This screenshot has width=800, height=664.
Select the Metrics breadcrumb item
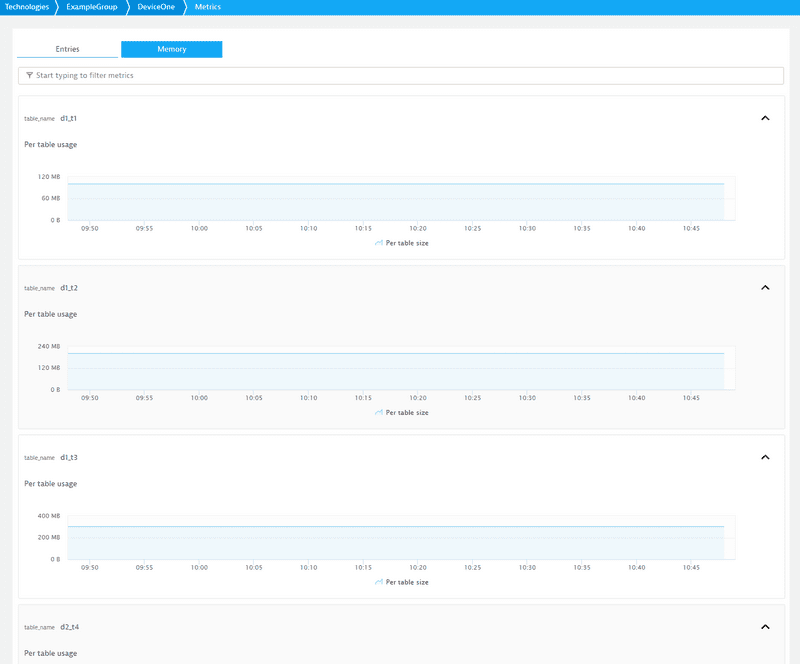207,7
